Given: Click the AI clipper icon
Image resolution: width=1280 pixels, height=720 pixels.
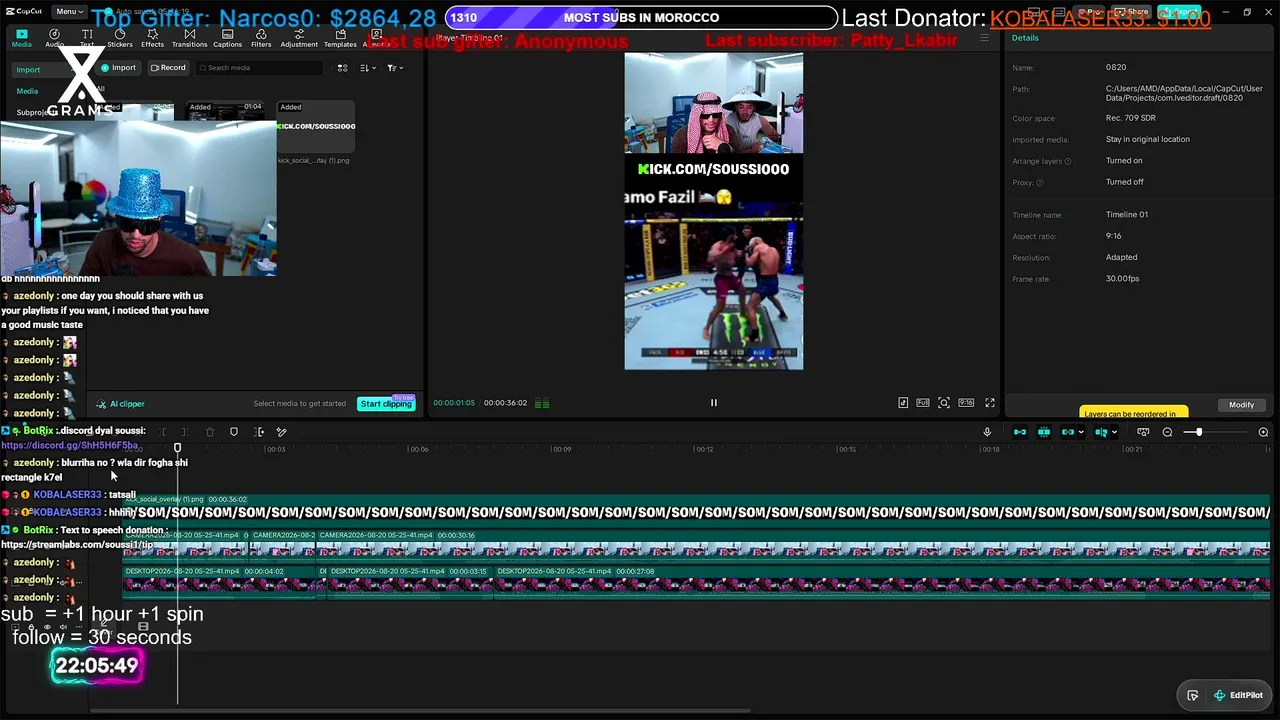Looking at the screenshot, I should [x=101, y=404].
